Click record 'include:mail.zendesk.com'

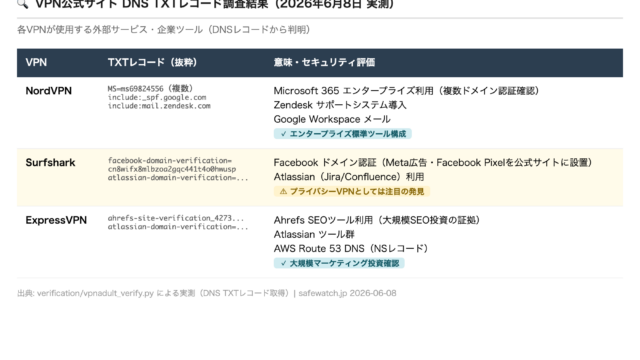pos(159,106)
